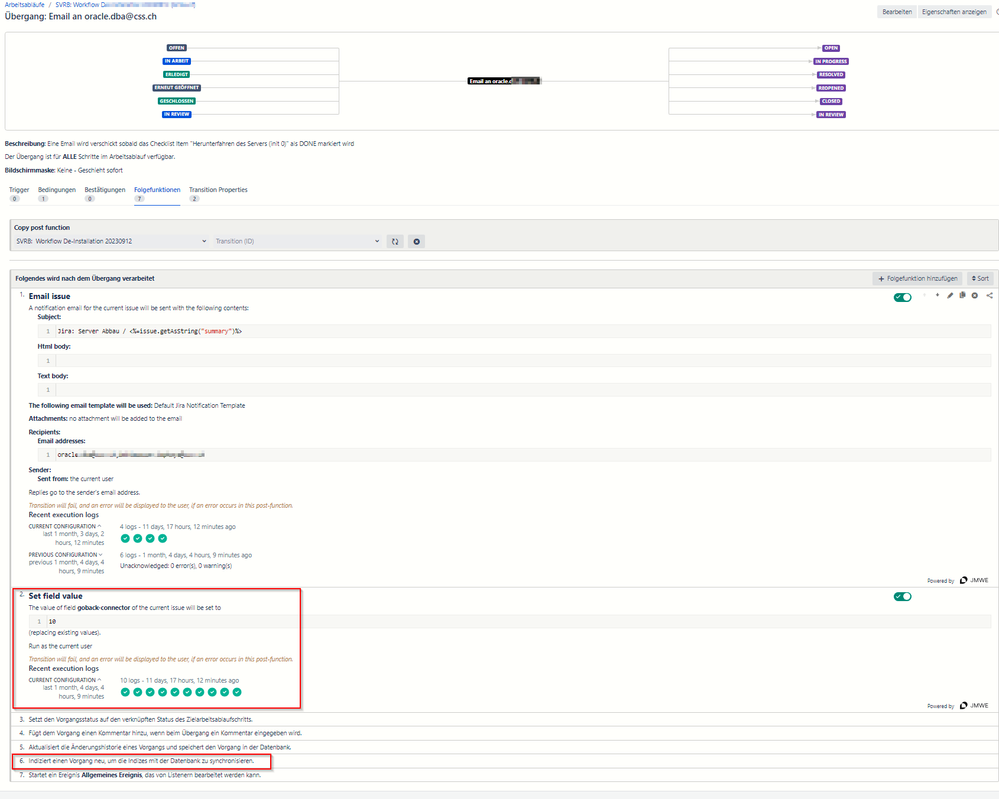The width and height of the screenshot is (999, 799).
Task: Select the ERLEDIGT source status badge
Action: (176, 75)
